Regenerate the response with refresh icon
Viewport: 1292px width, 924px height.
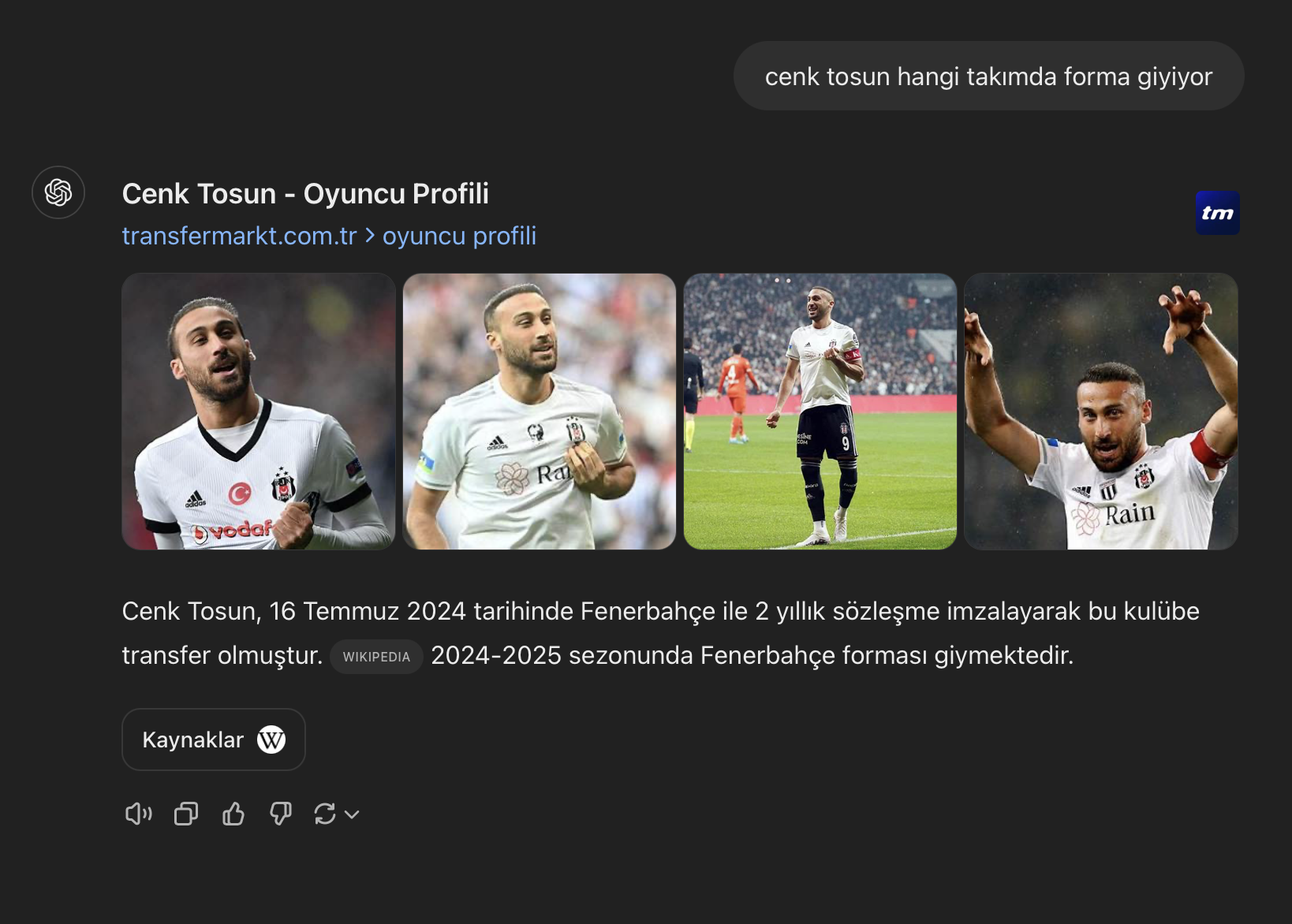coord(325,814)
